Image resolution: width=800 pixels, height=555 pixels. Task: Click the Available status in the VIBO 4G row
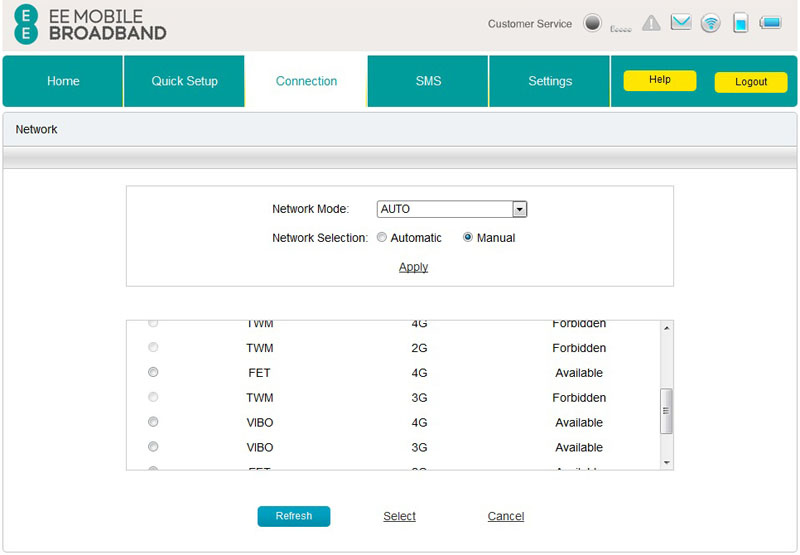point(579,422)
